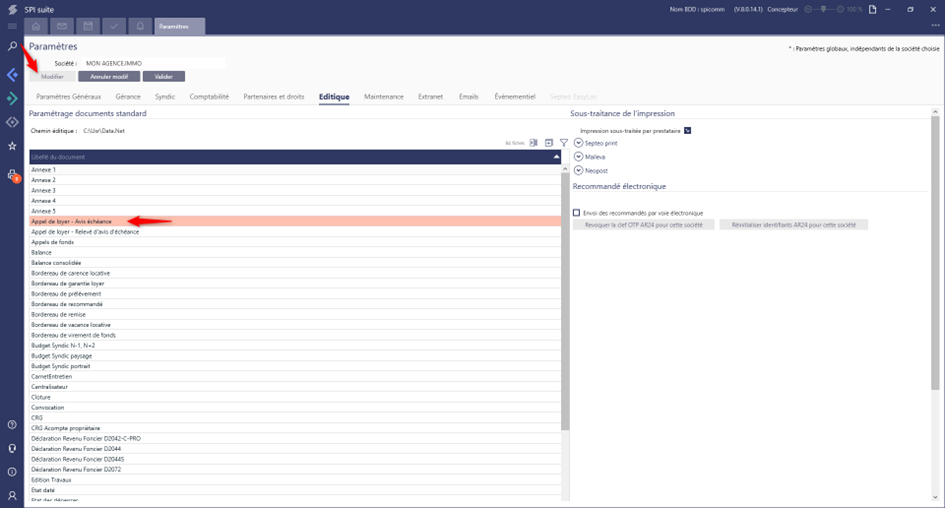945x508 pixels.
Task: Toggle 'Impression sous-traitée par prestataire' checkbox
Action: click(x=688, y=130)
